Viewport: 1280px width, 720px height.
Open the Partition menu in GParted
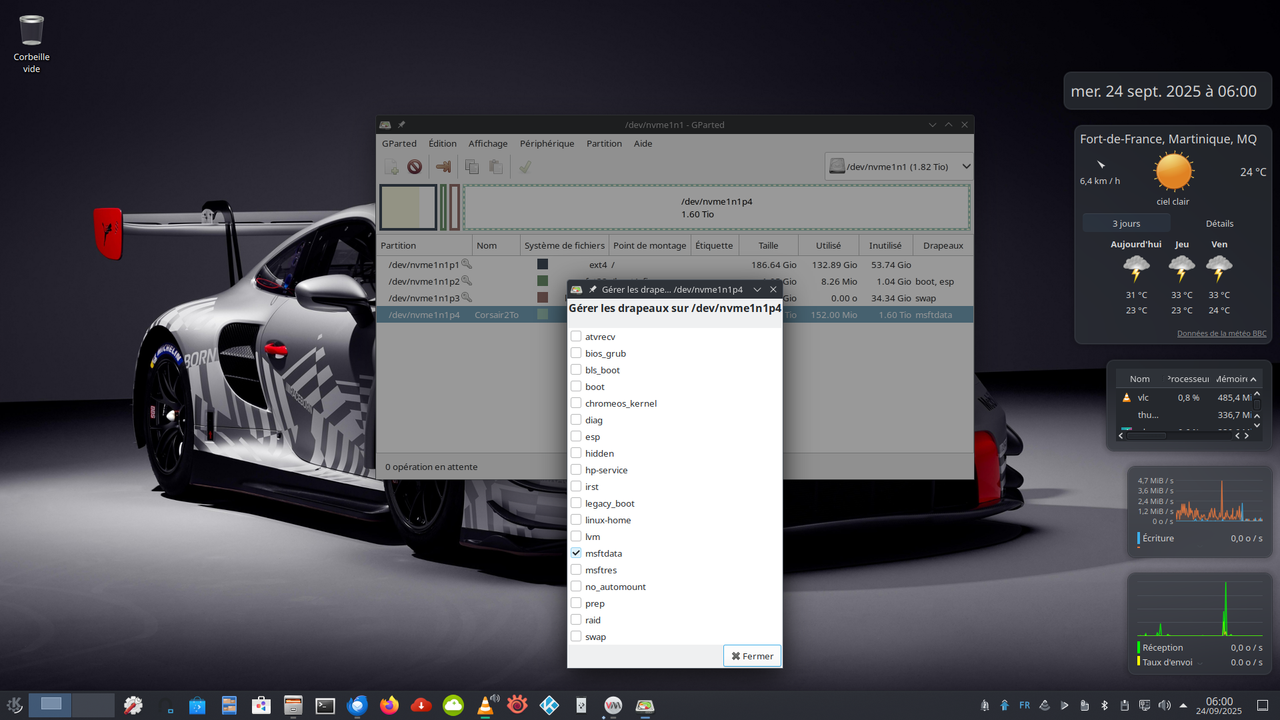[604, 143]
